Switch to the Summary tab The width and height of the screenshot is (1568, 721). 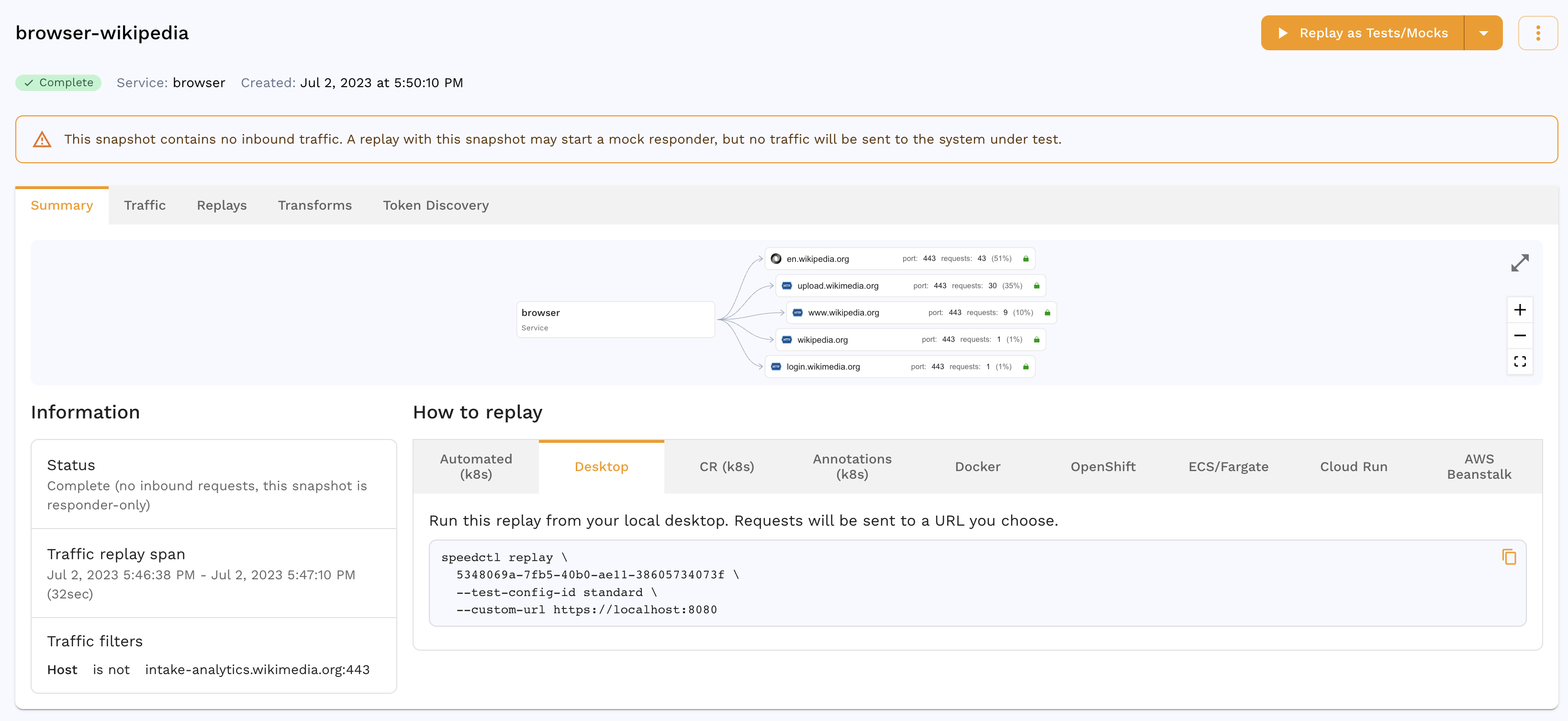click(62, 205)
